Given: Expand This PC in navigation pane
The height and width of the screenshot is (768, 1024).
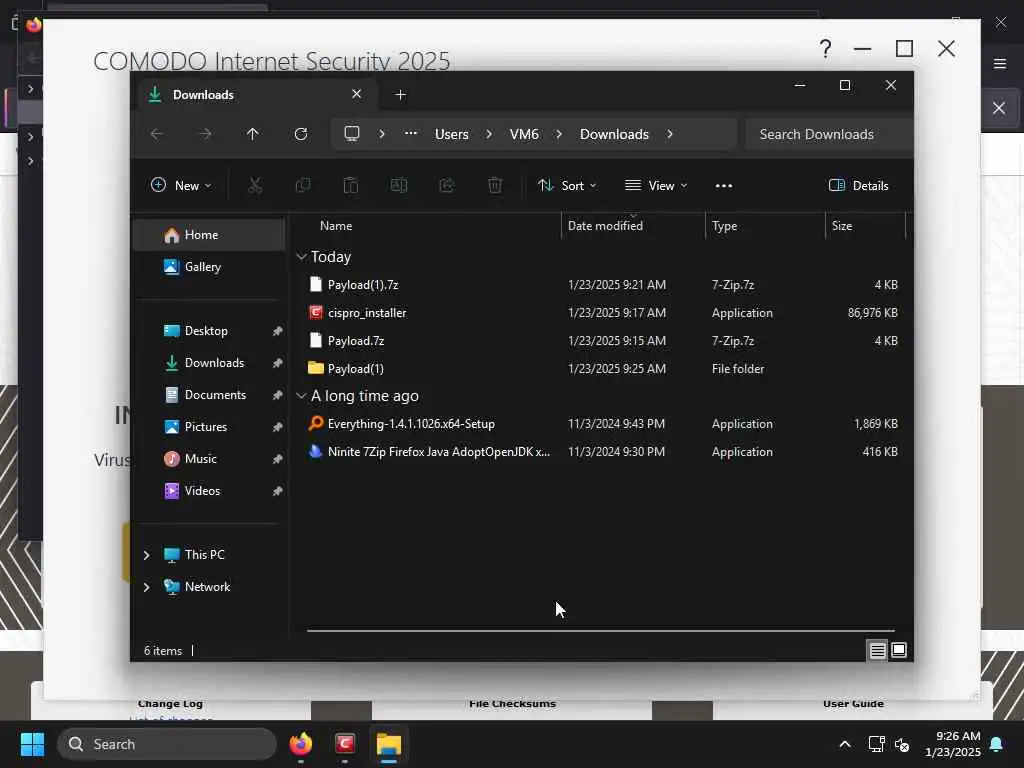Looking at the screenshot, I should (146, 555).
